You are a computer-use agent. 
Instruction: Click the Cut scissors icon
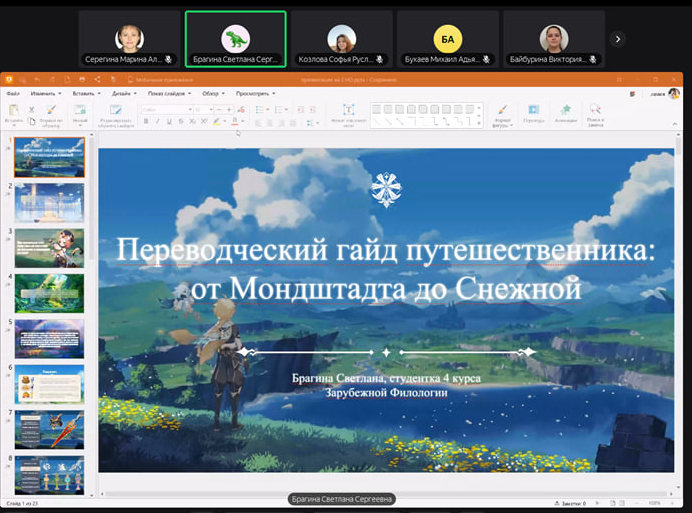(x=31, y=109)
